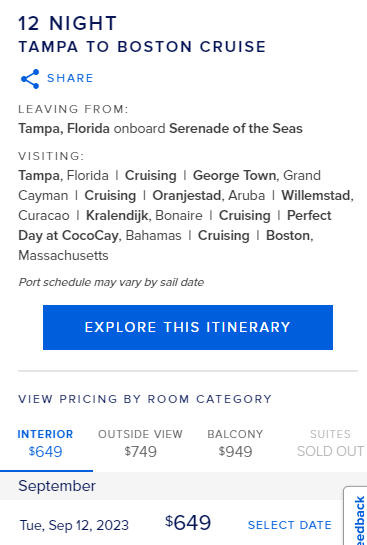Open the Feedback side tab
Image resolution: width=367 pixels, height=545 pixels.
357,518
